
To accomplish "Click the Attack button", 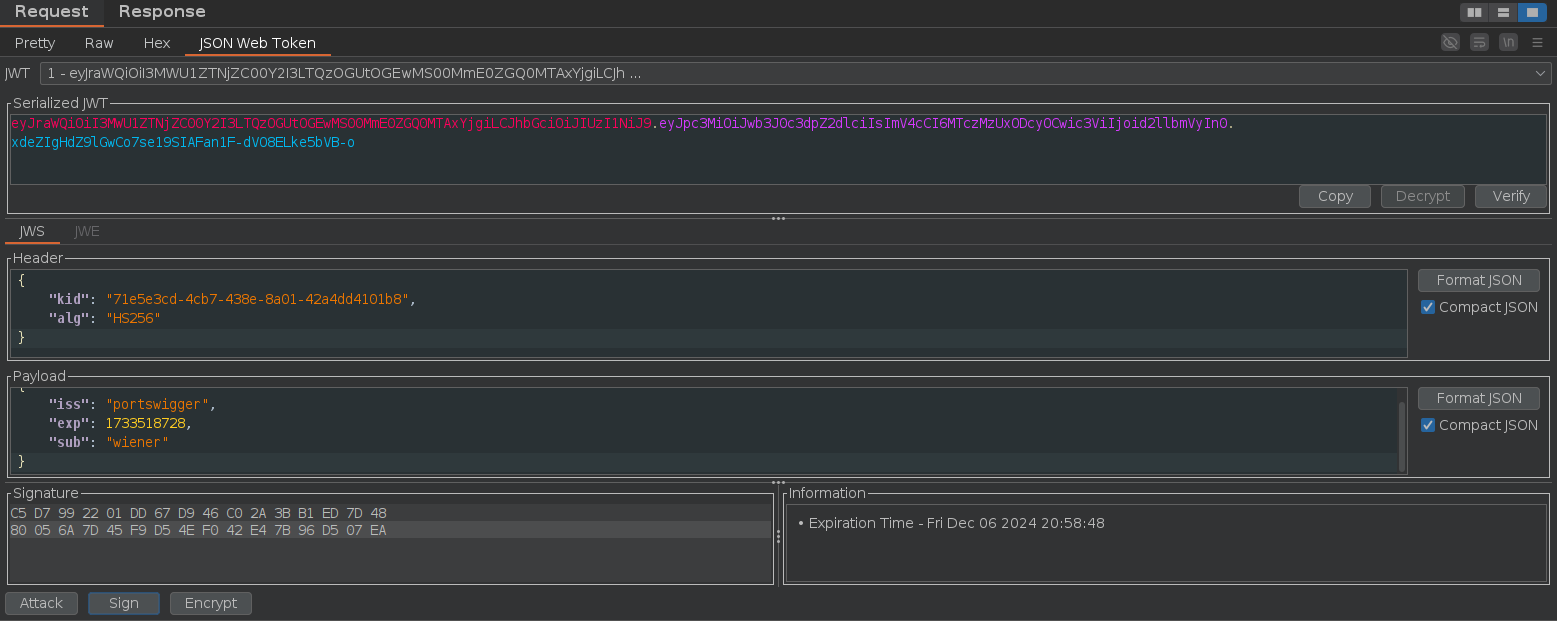I will coord(41,603).
